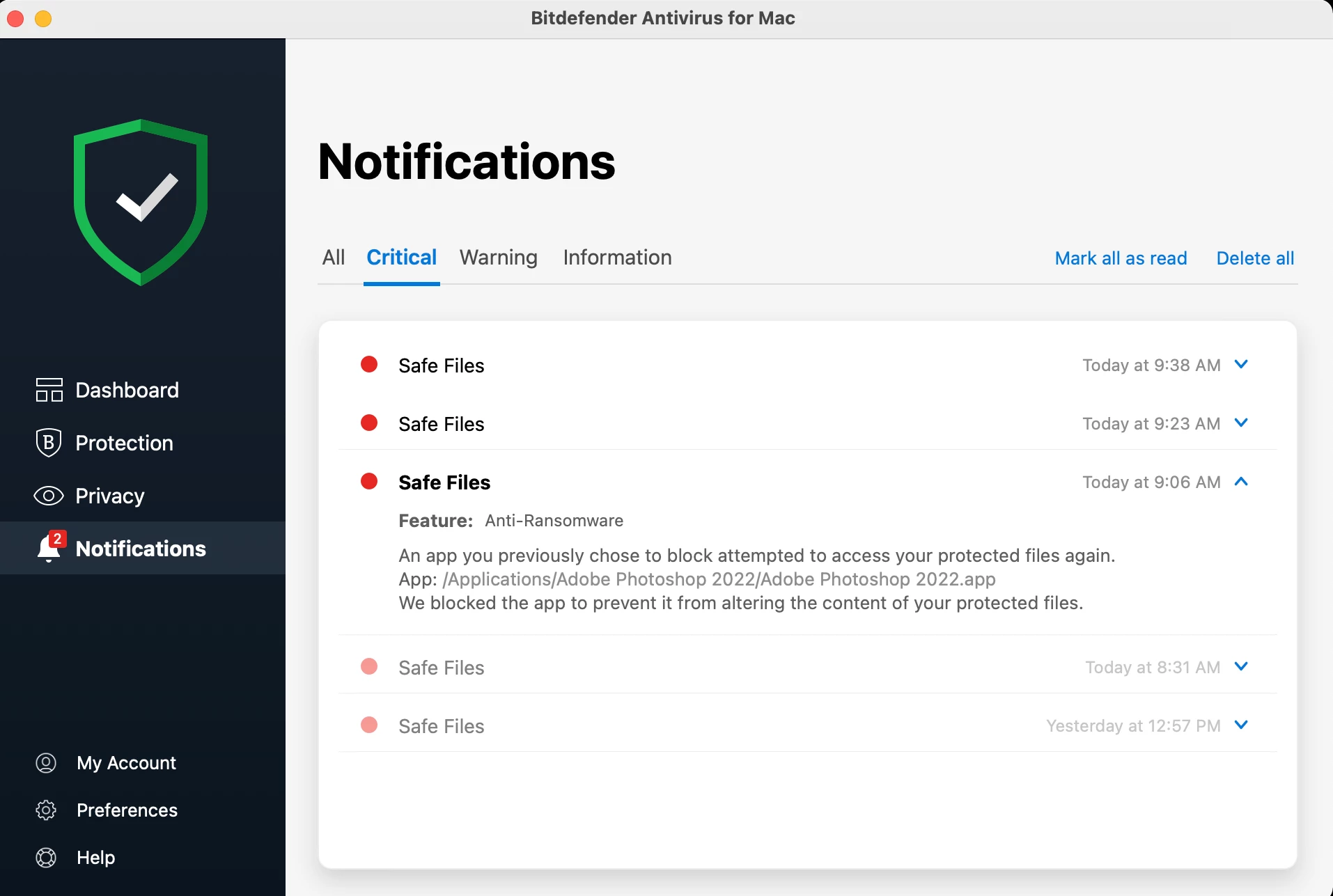The image size is (1333, 896).
Task: Click the Delete all link
Action: pos(1256,258)
